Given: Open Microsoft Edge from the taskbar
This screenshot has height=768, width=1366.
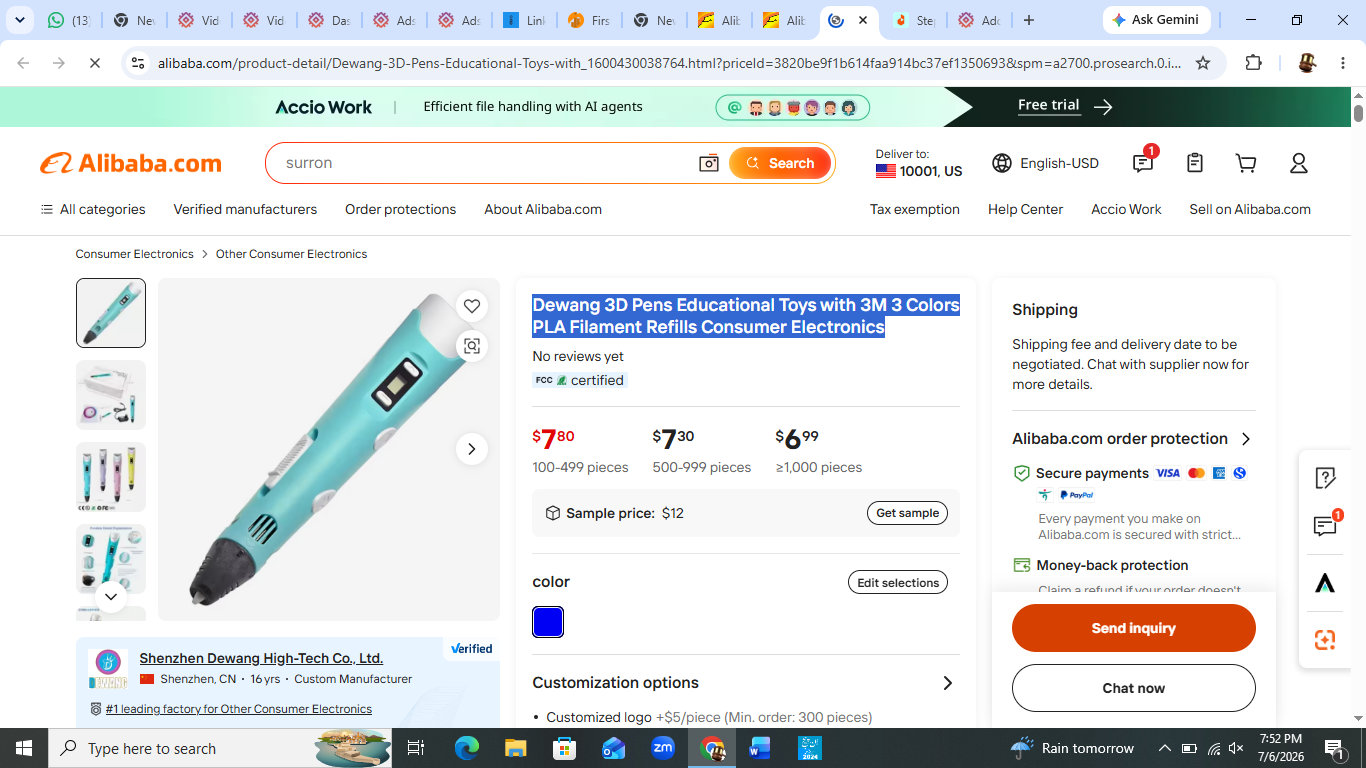Looking at the screenshot, I should pyautogui.click(x=467, y=748).
